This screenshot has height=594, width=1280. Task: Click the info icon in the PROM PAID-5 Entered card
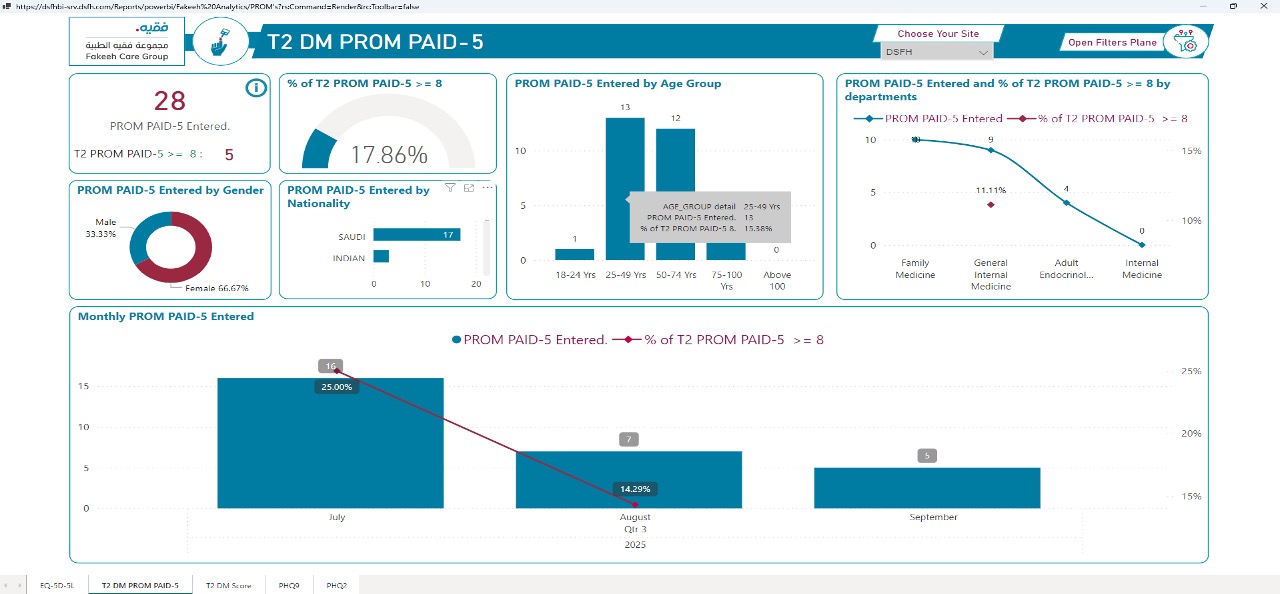coord(256,88)
